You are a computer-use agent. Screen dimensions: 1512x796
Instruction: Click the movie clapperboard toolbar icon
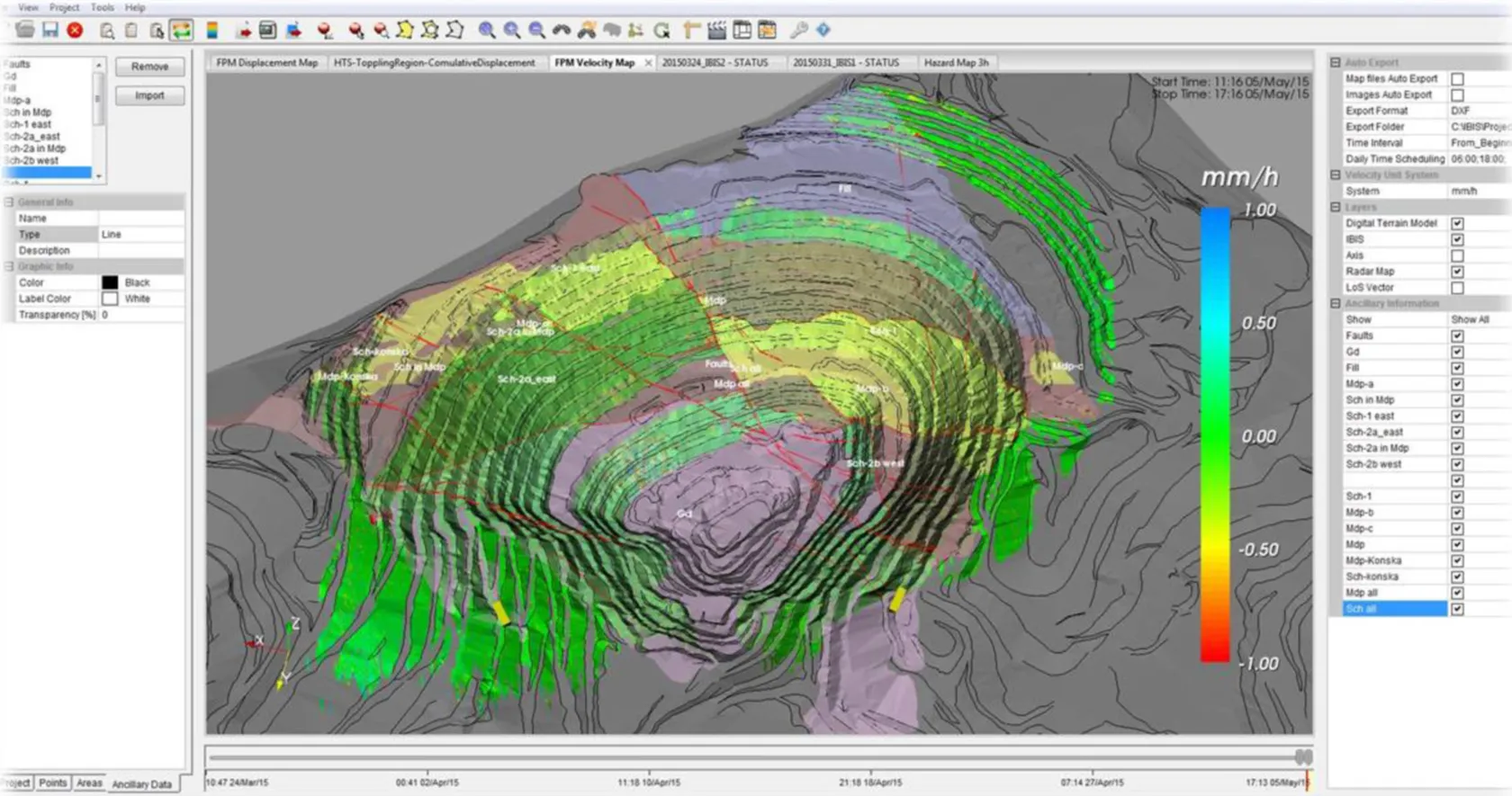pyautogui.click(x=716, y=31)
